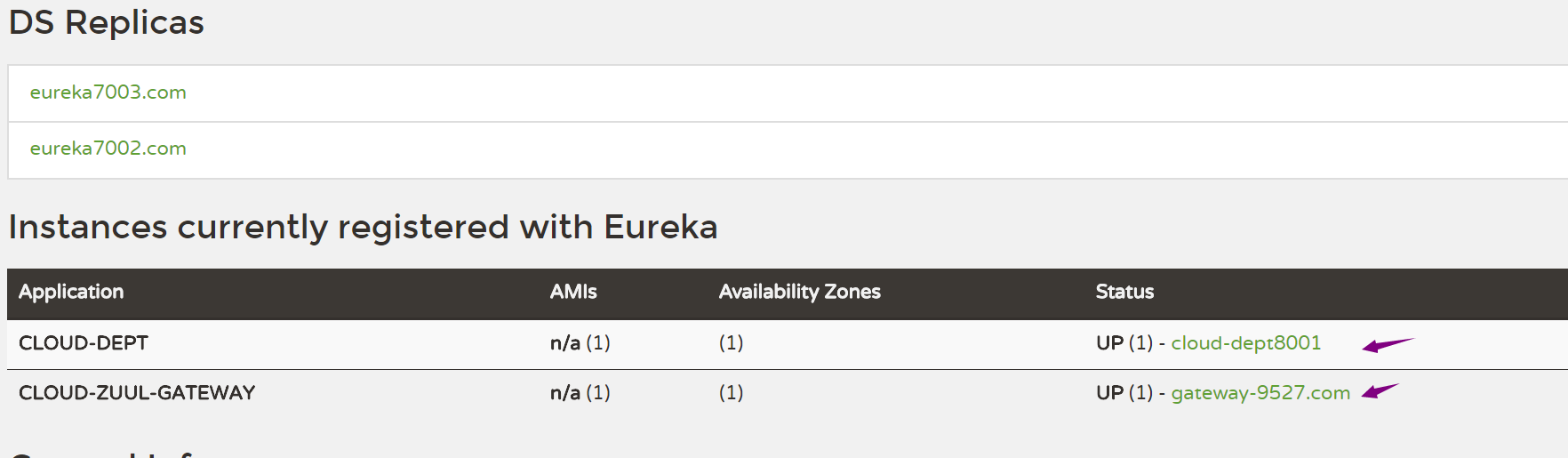Viewport: 1568px width, 458px height.
Task: Click the Availability Zones count for CLOUD-DEPT
Action: (731, 343)
